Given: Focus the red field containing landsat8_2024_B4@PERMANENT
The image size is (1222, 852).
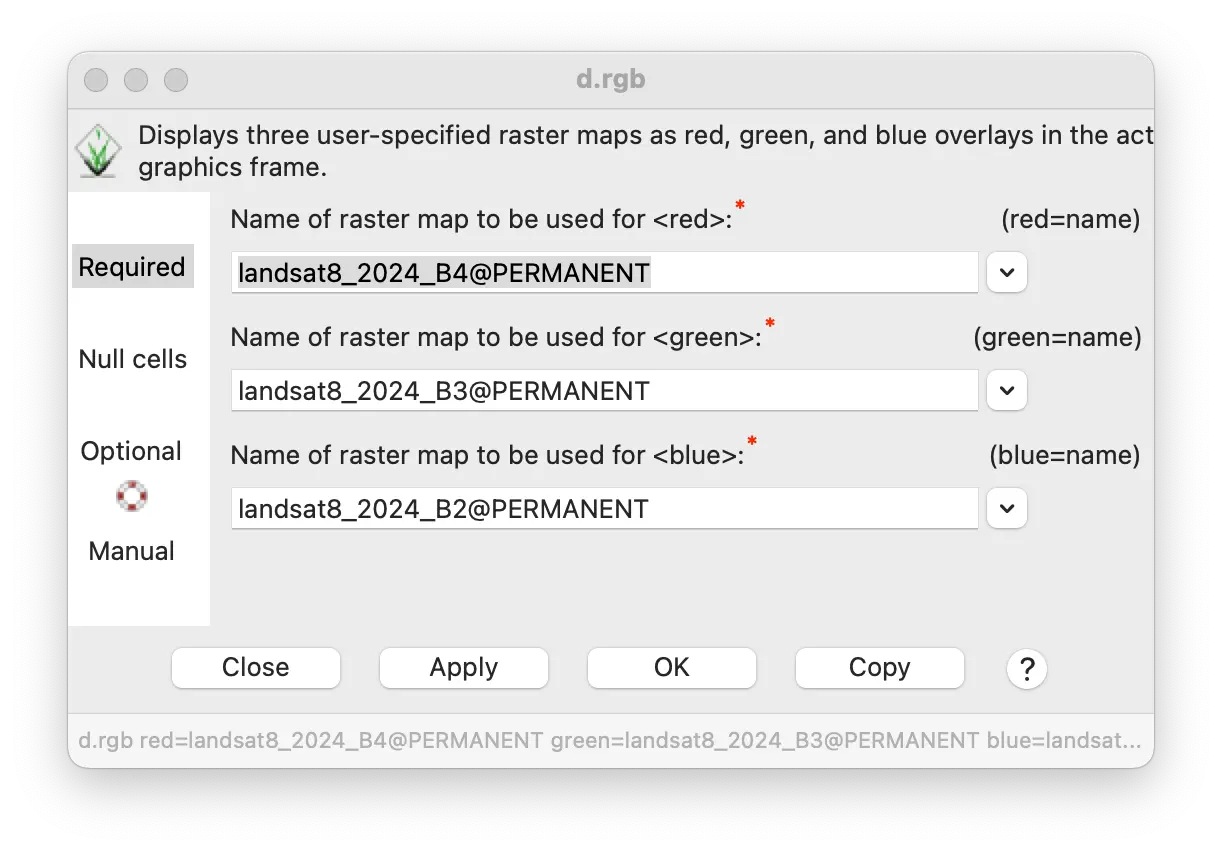Looking at the screenshot, I should tap(604, 272).
